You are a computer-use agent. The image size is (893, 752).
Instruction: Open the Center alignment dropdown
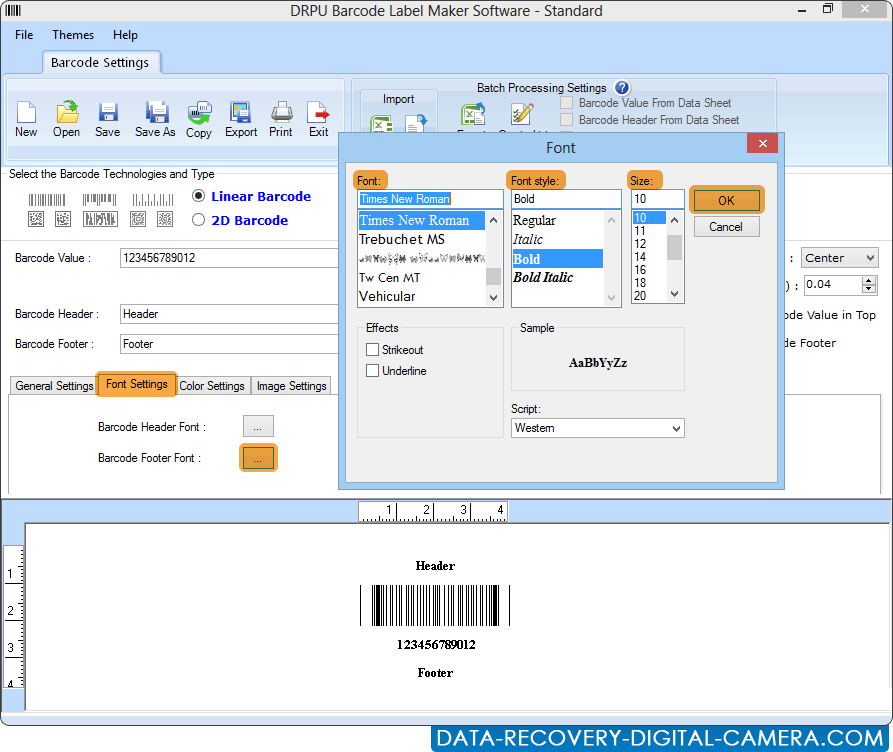(x=839, y=257)
